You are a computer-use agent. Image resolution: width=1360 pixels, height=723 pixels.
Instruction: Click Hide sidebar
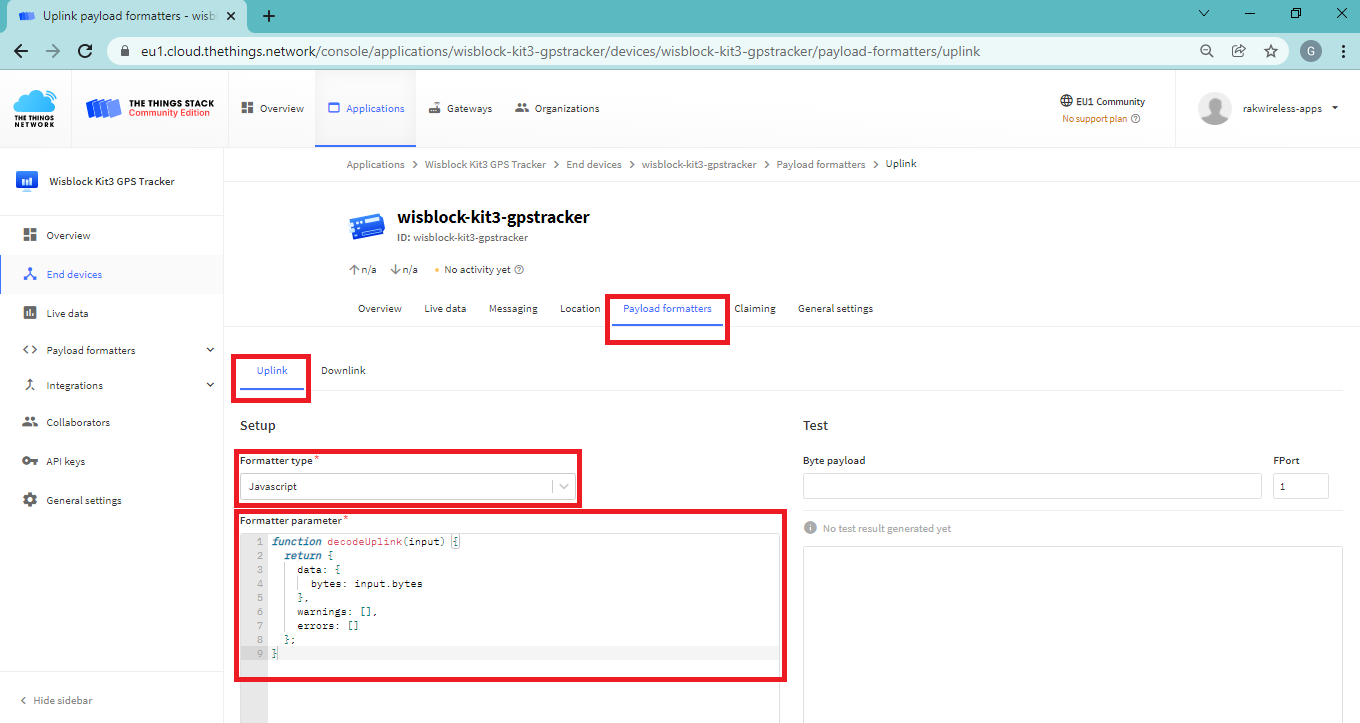click(x=62, y=701)
